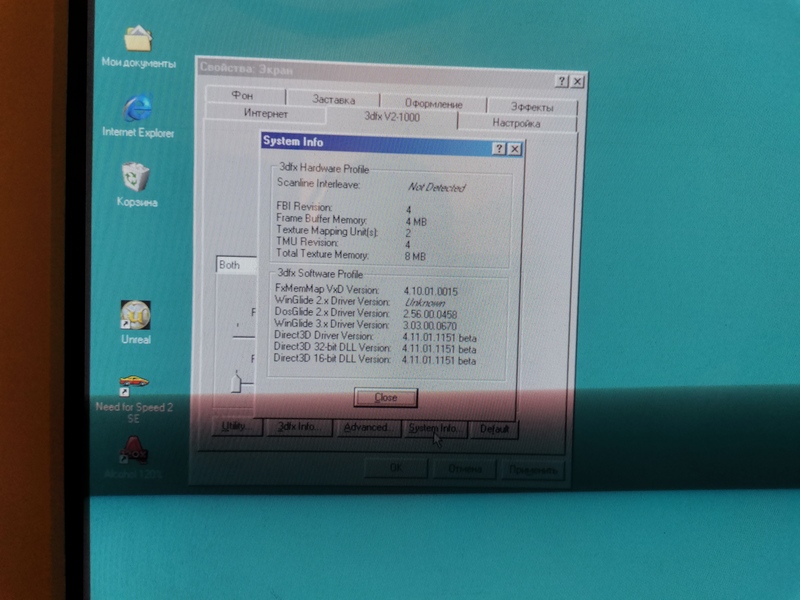
Task: Click the System Info help question-mark button
Action: (x=498, y=148)
